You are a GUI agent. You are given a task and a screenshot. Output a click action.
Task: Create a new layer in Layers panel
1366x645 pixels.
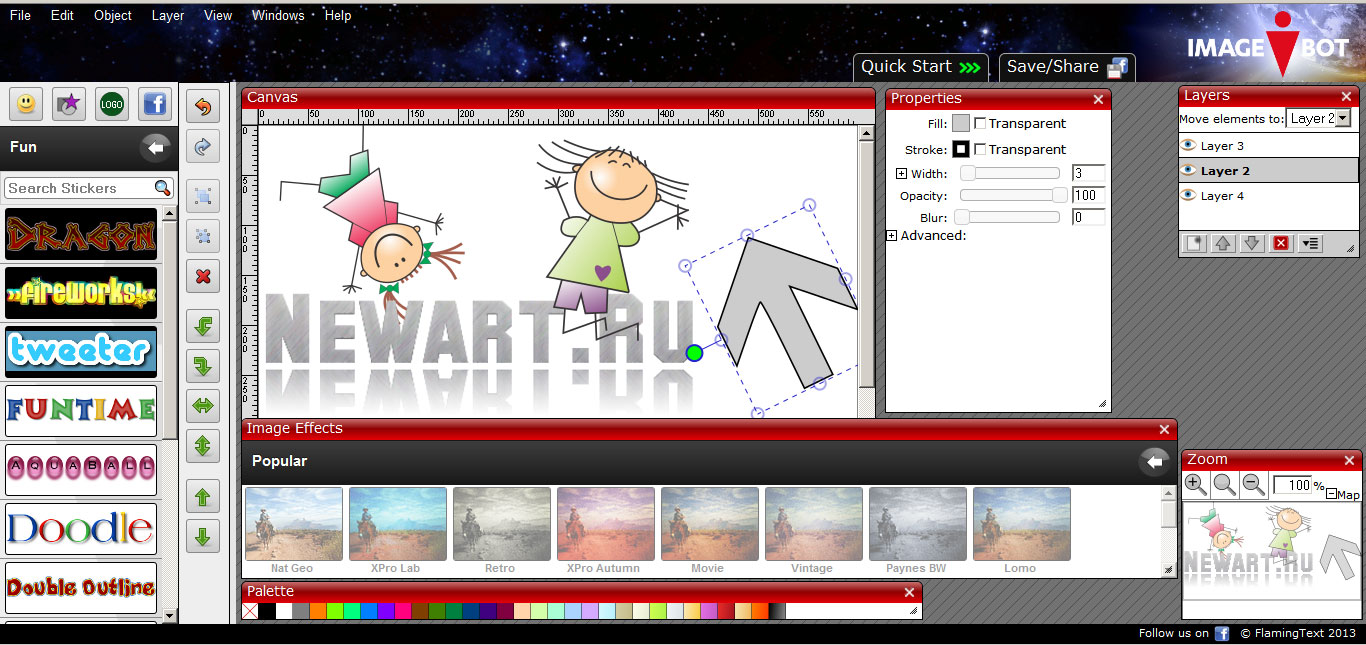tap(1194, 243)
